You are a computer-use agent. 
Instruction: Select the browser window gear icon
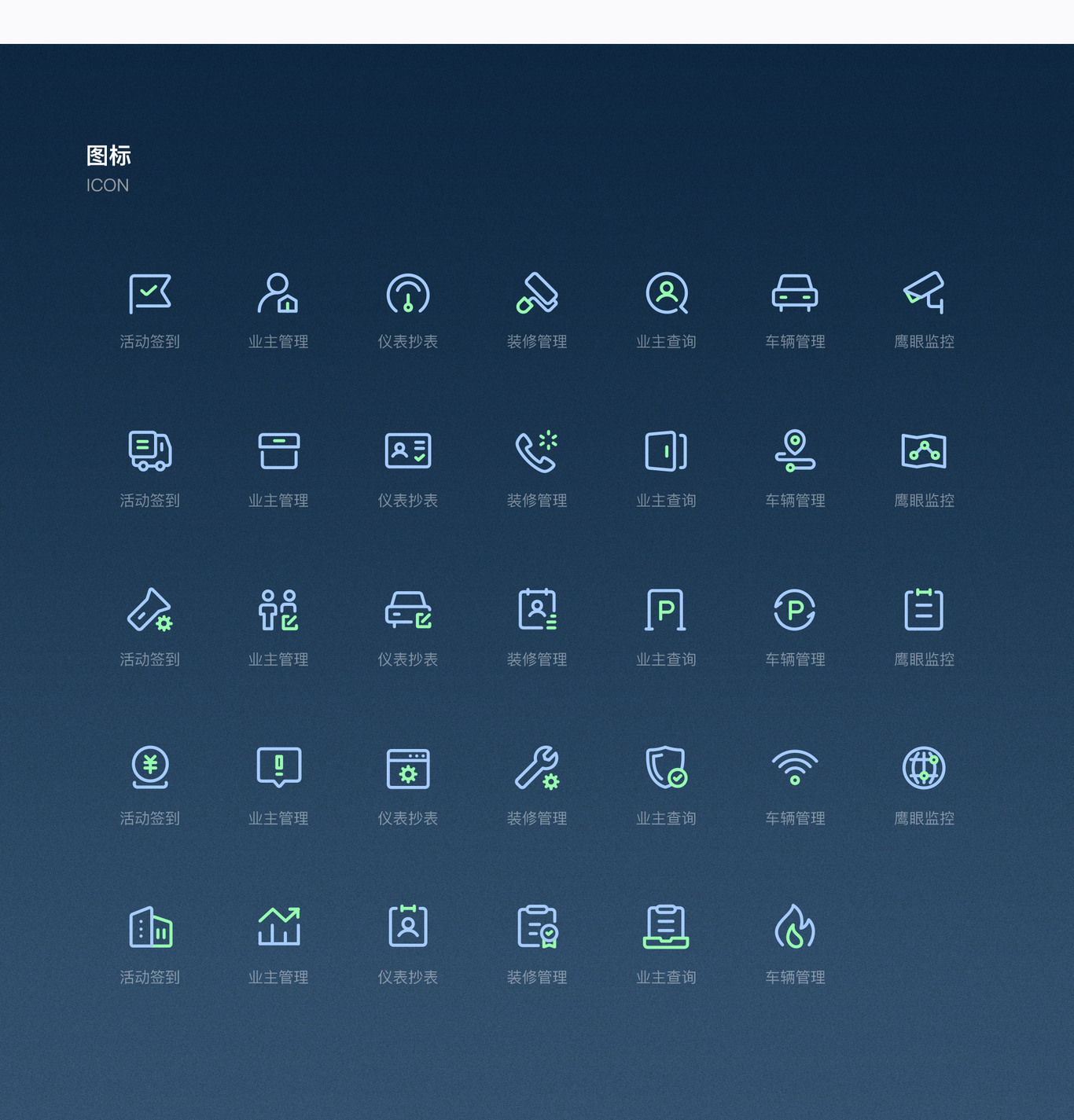click(x=408, y=769)
